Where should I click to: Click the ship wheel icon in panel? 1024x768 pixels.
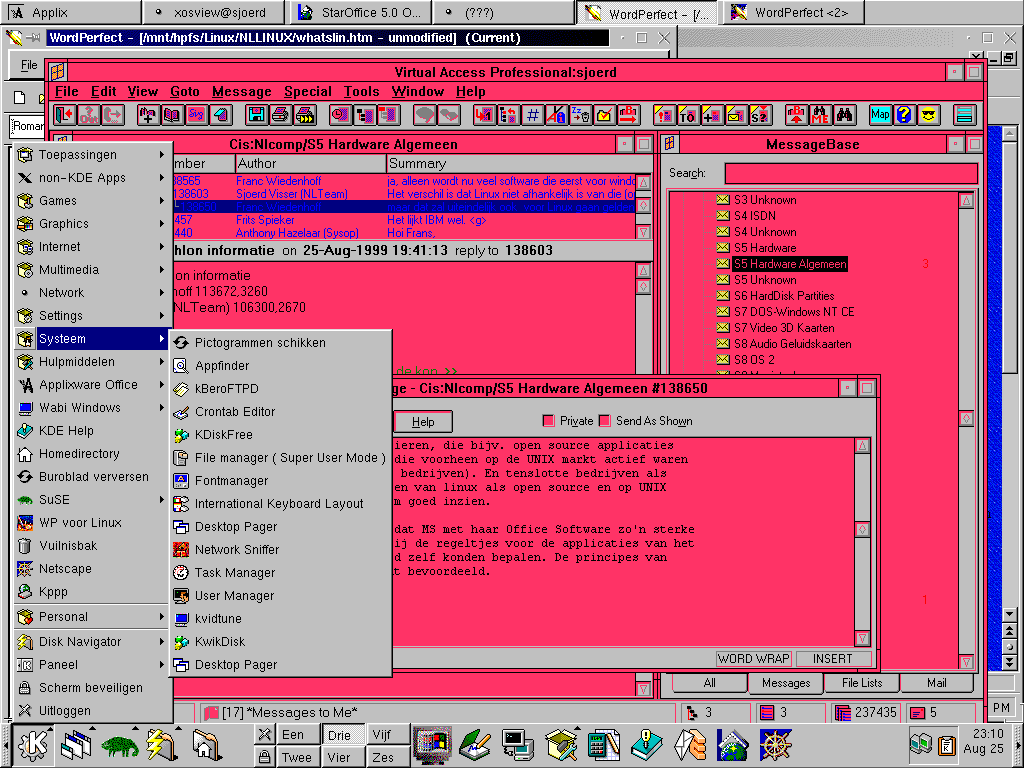[x=776, y=745]
